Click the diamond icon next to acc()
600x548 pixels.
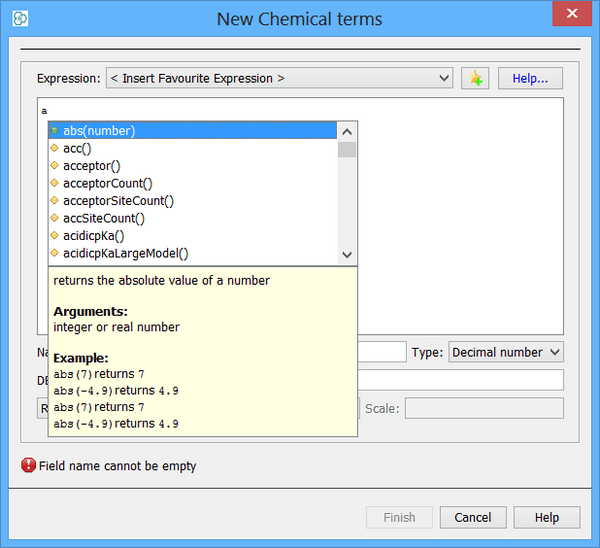(x=54, y=148)
